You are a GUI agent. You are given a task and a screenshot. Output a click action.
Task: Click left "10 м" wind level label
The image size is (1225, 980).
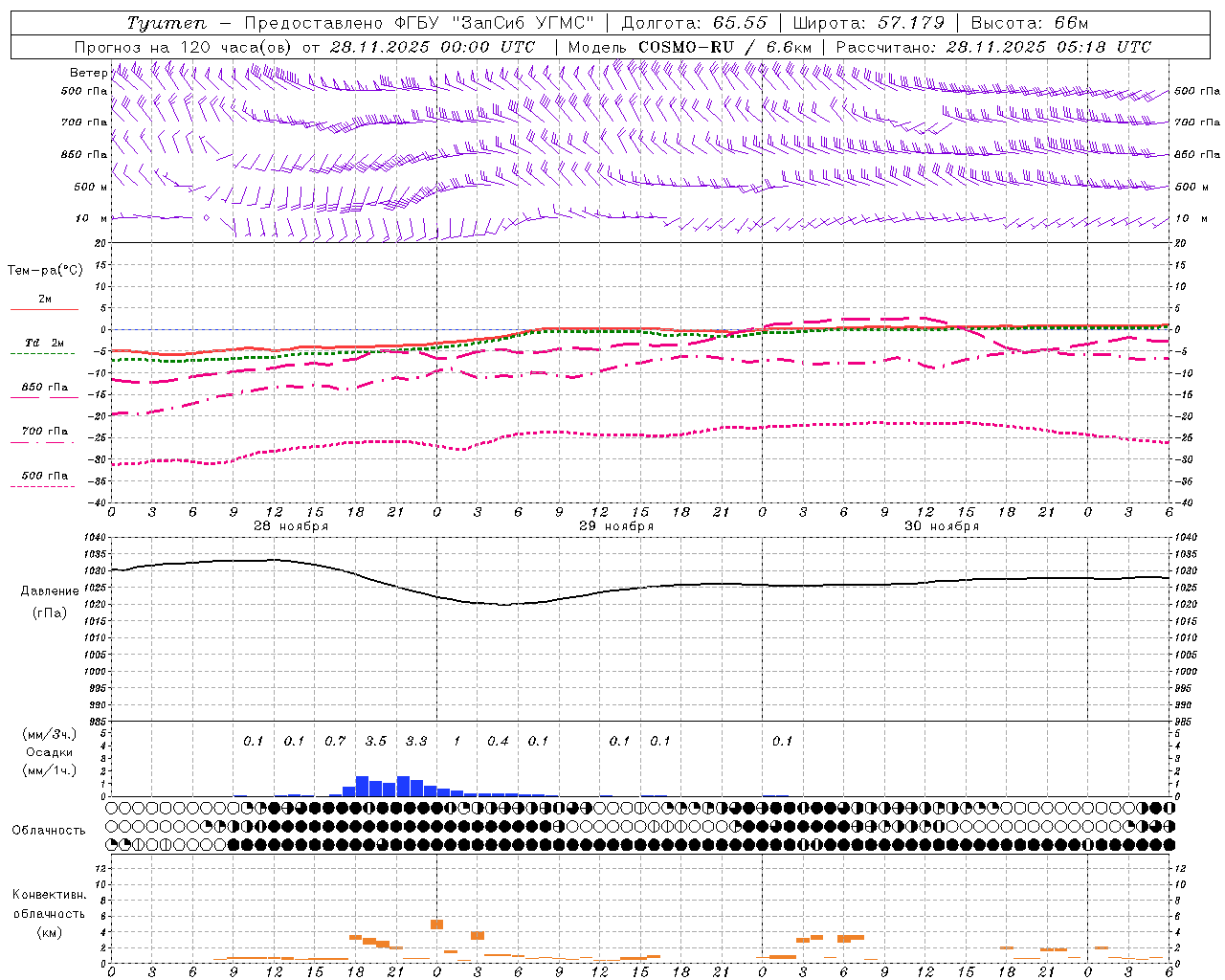pyautogui.click(x=91, y=218)
